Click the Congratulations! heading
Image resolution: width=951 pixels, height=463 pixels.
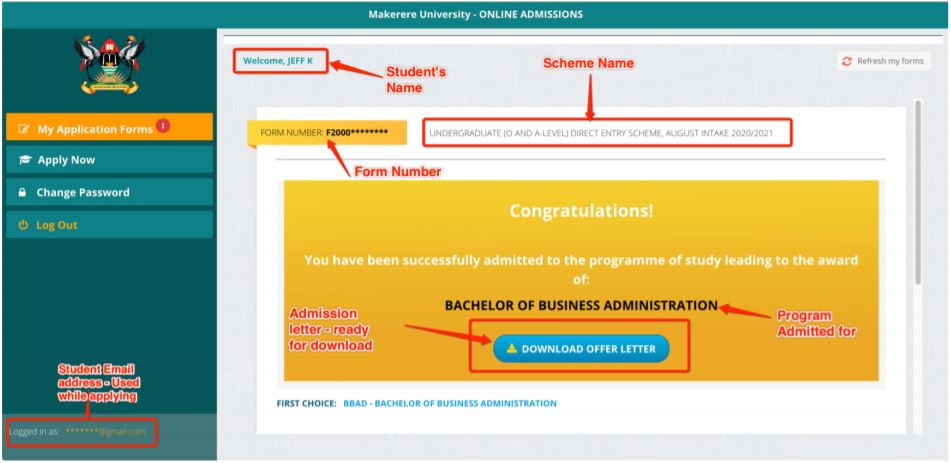tap(581, 211)
